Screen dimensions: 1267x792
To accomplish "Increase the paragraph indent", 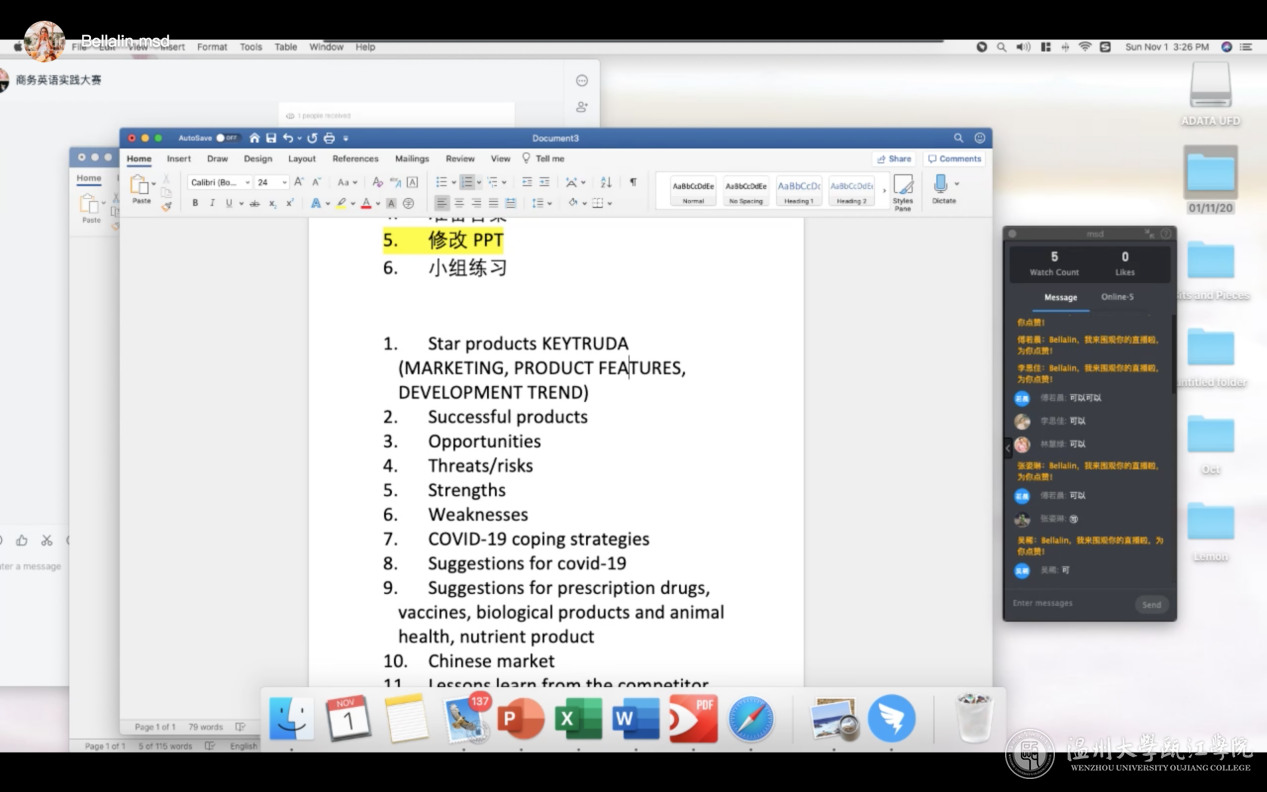I will point(544,182).
